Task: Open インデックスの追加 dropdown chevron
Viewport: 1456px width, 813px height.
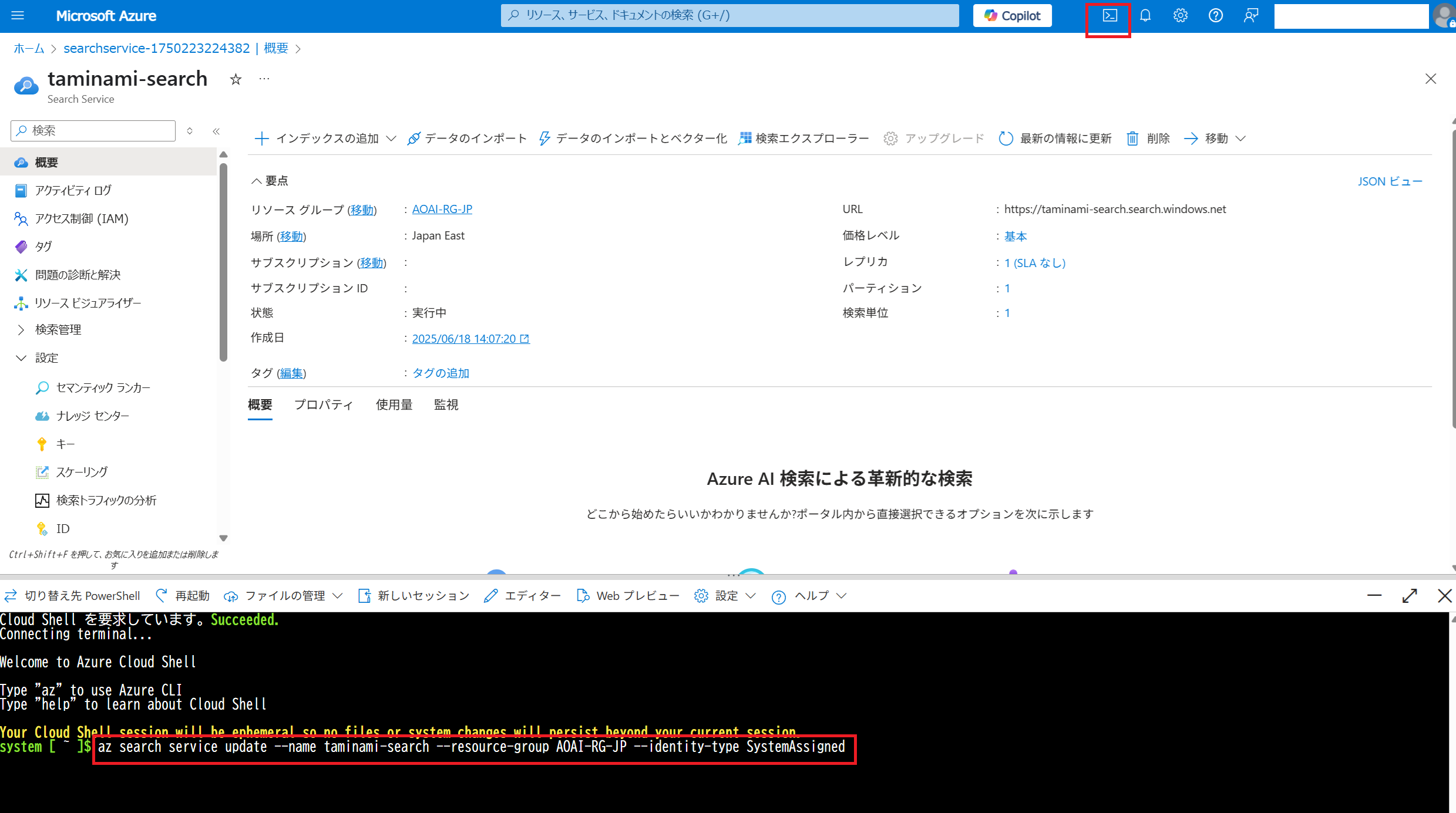Action: (x=391, y=139)
